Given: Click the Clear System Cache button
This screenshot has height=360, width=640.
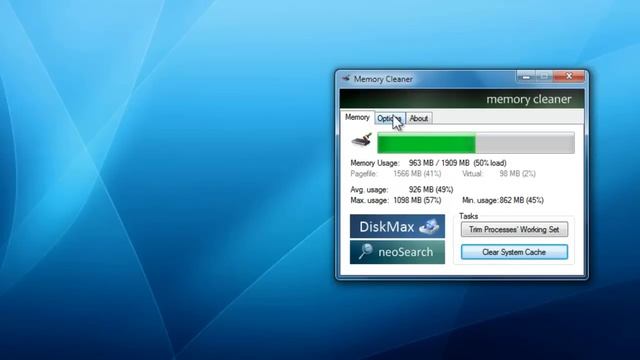Looking at the screenshot, I should pyautogui.click(x=514, y=252).
